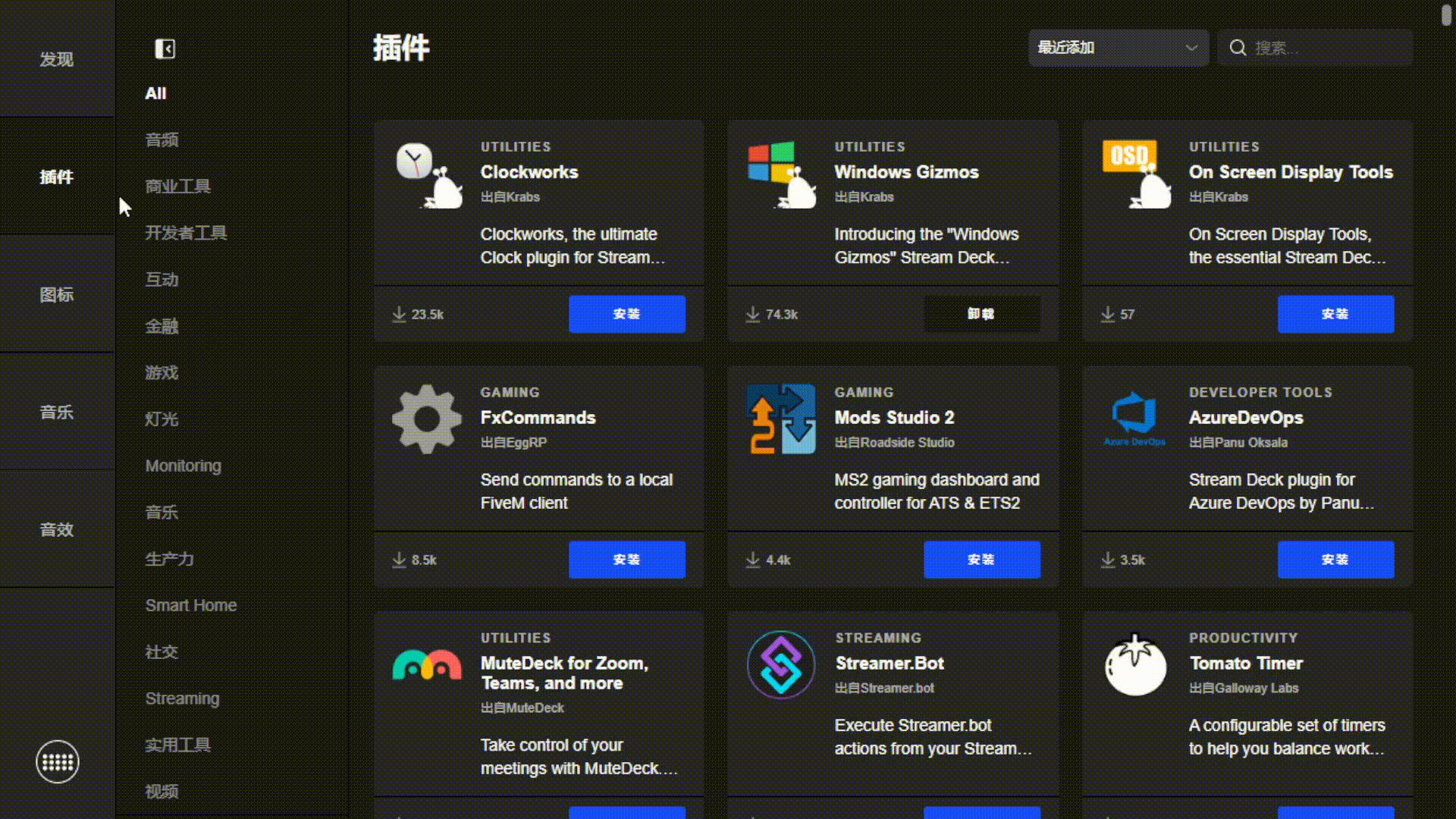Click the Tomato Timer icon

(1135, 666)
